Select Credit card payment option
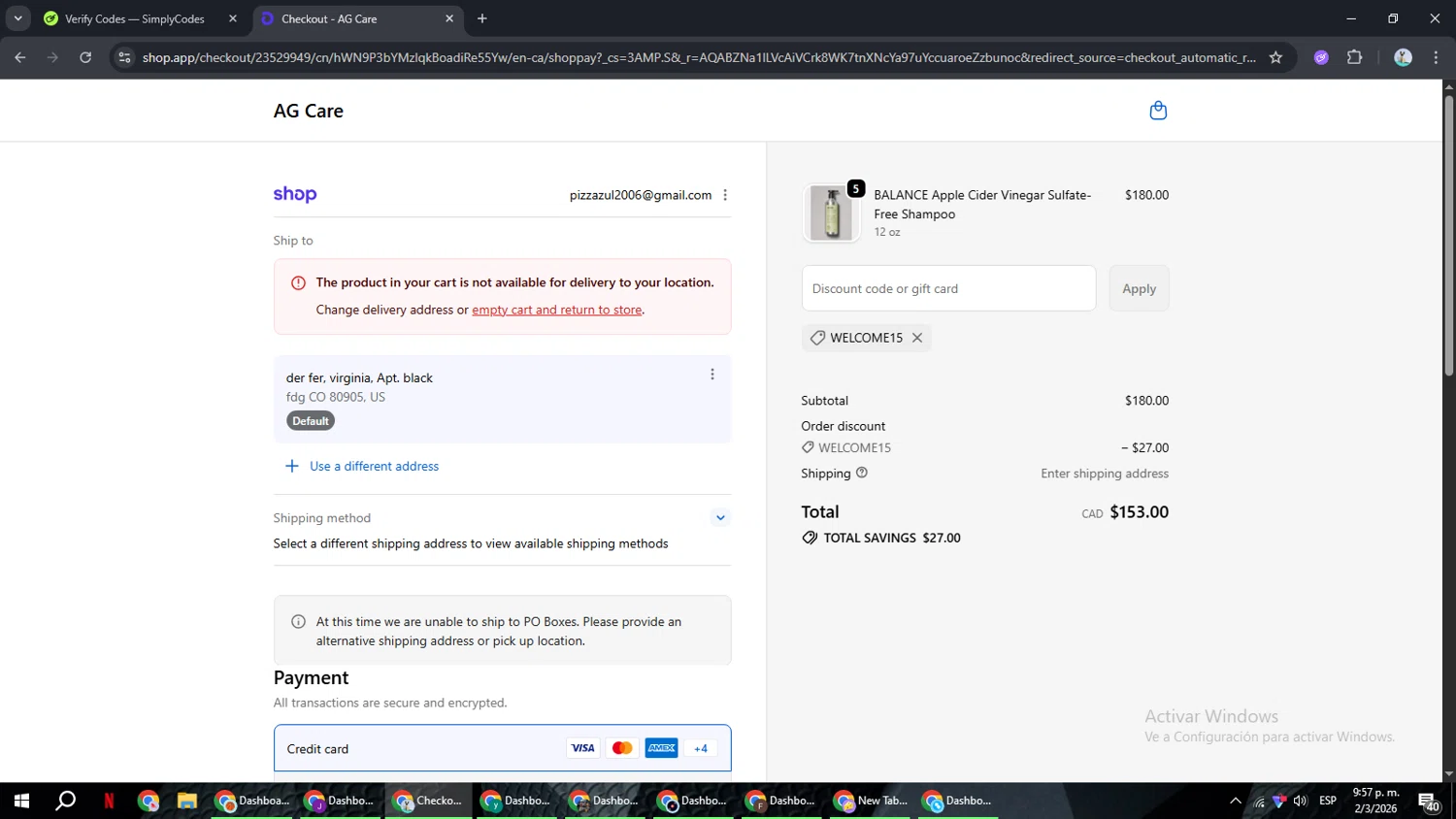 pos(317,749)
